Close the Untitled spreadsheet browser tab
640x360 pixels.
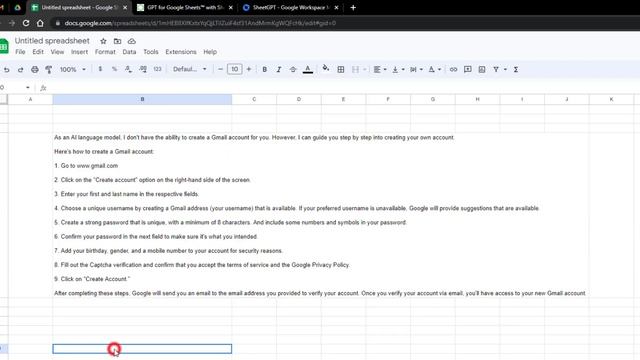(125, 8)
